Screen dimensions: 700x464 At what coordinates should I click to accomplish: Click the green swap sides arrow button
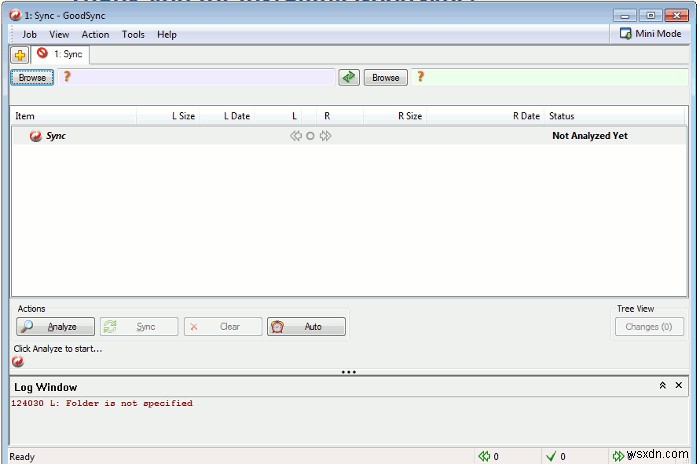click(349, 77)
